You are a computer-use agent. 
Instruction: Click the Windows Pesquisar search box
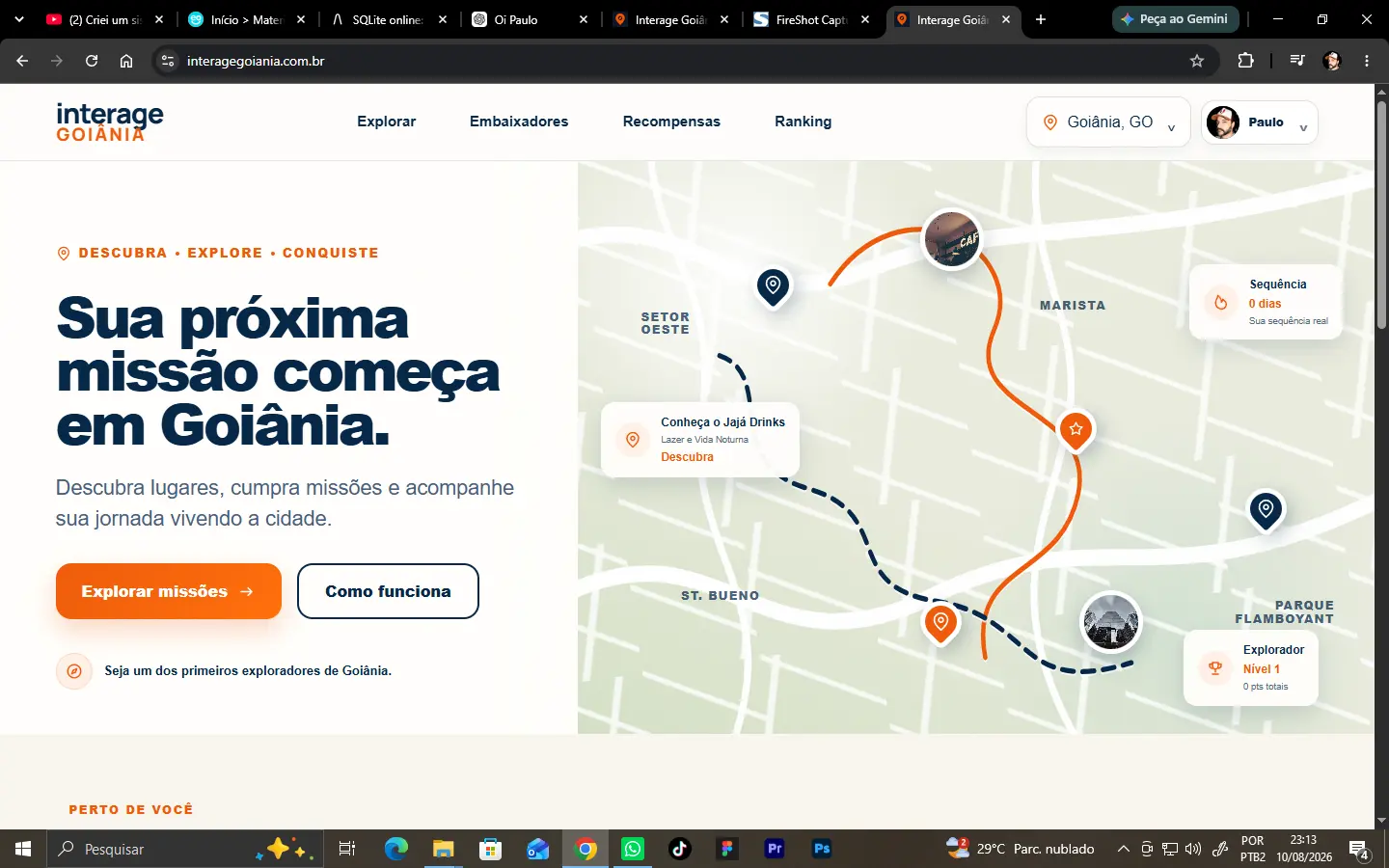(183, 849)
